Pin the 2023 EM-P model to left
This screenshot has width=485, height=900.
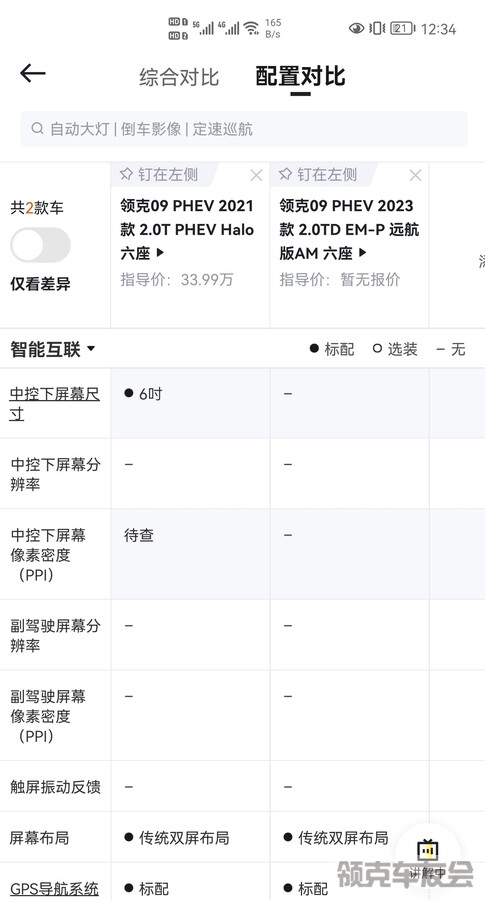318,174
